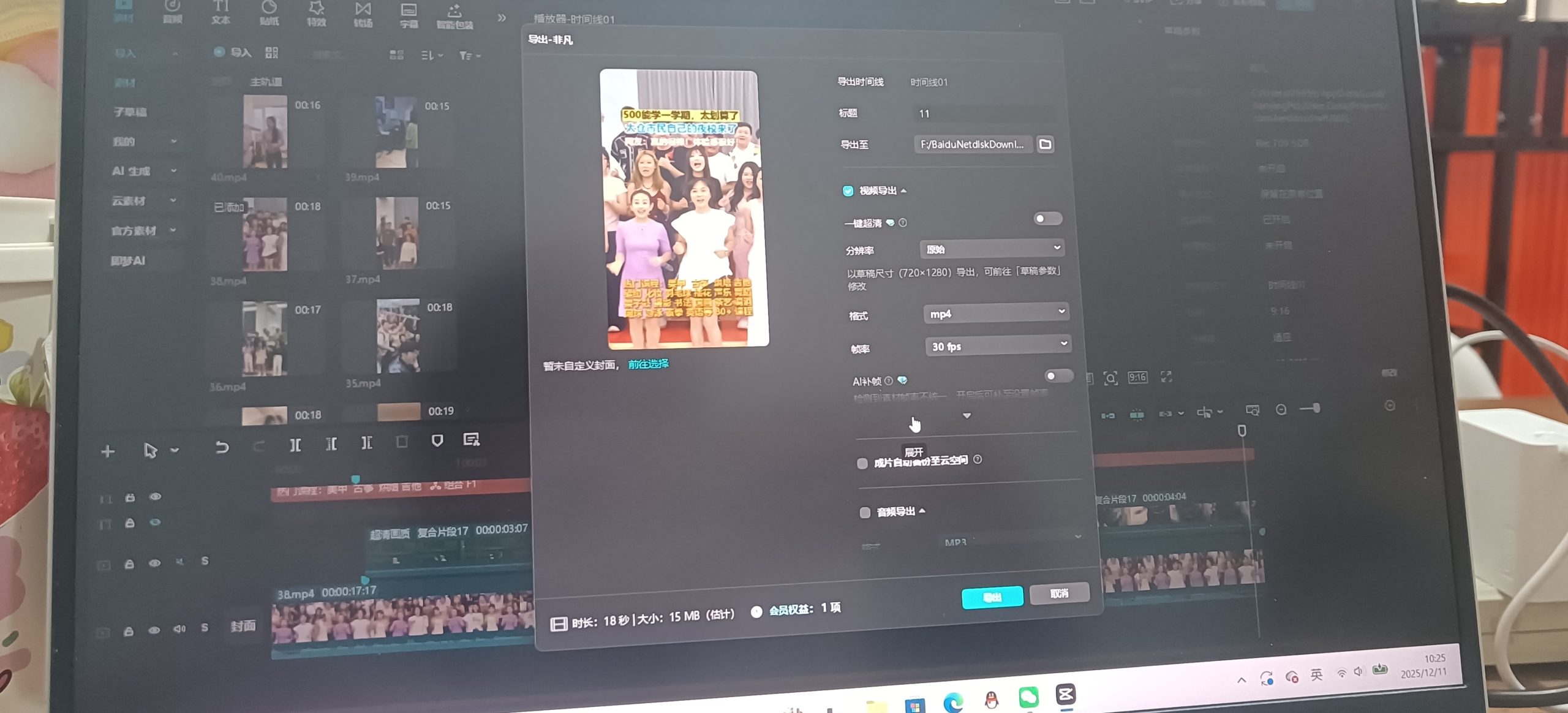Click the pointer selection tool icon
The width and height of the screenshot is (1568, 713).
coord(150,451)
